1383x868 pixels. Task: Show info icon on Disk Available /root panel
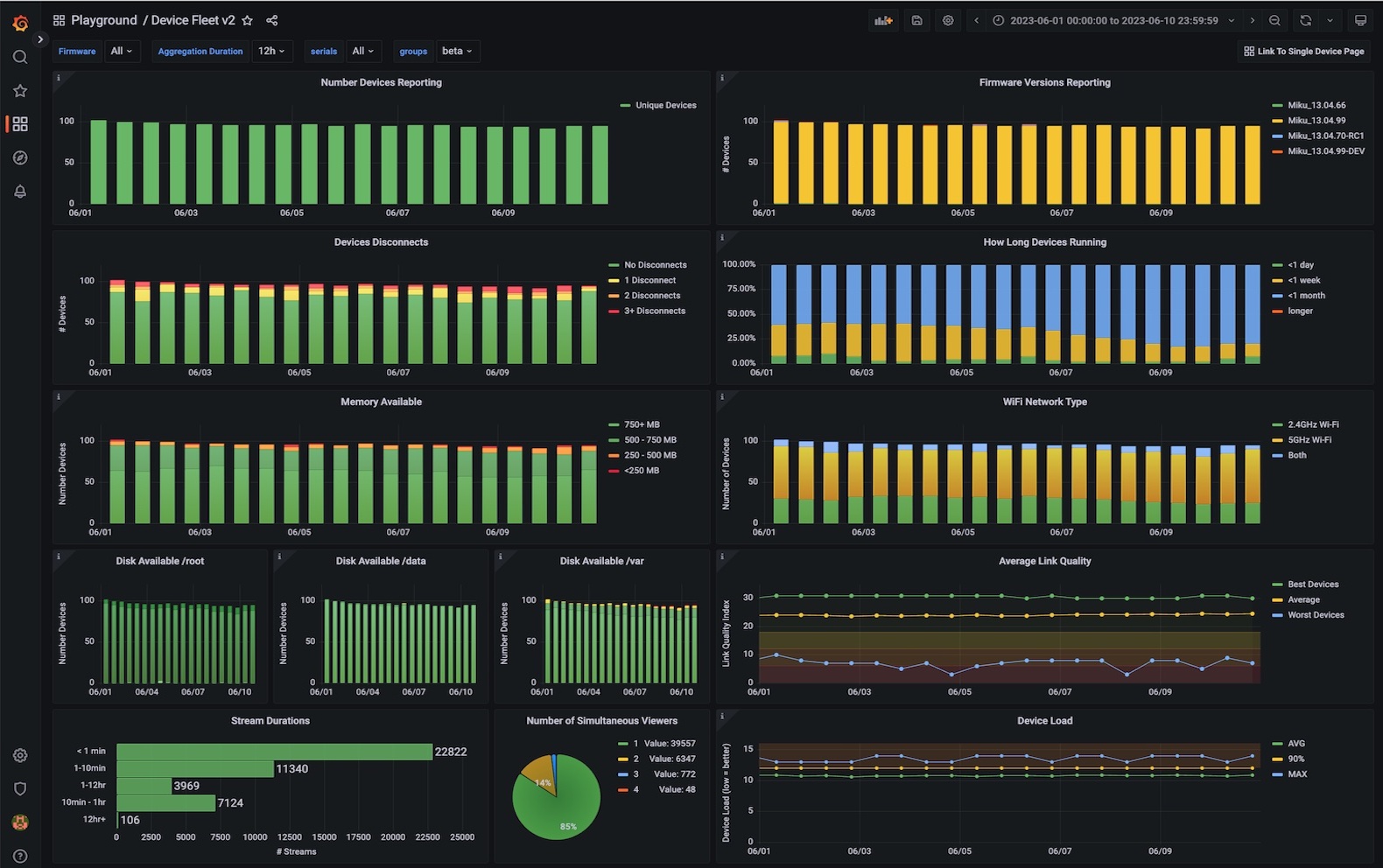click(x=59, y=556)
